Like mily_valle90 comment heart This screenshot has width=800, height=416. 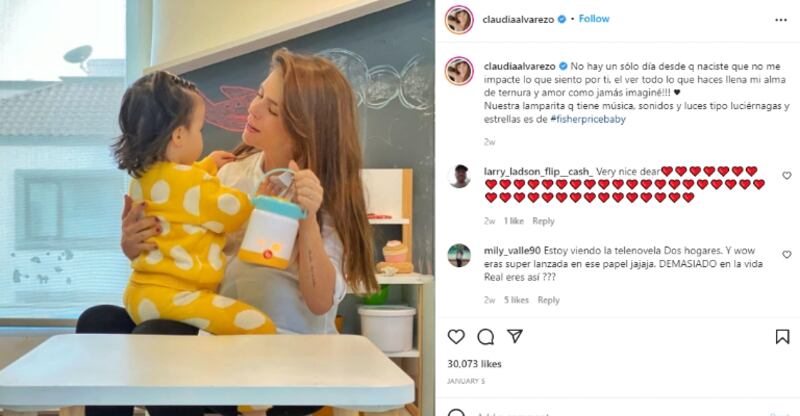787,254
